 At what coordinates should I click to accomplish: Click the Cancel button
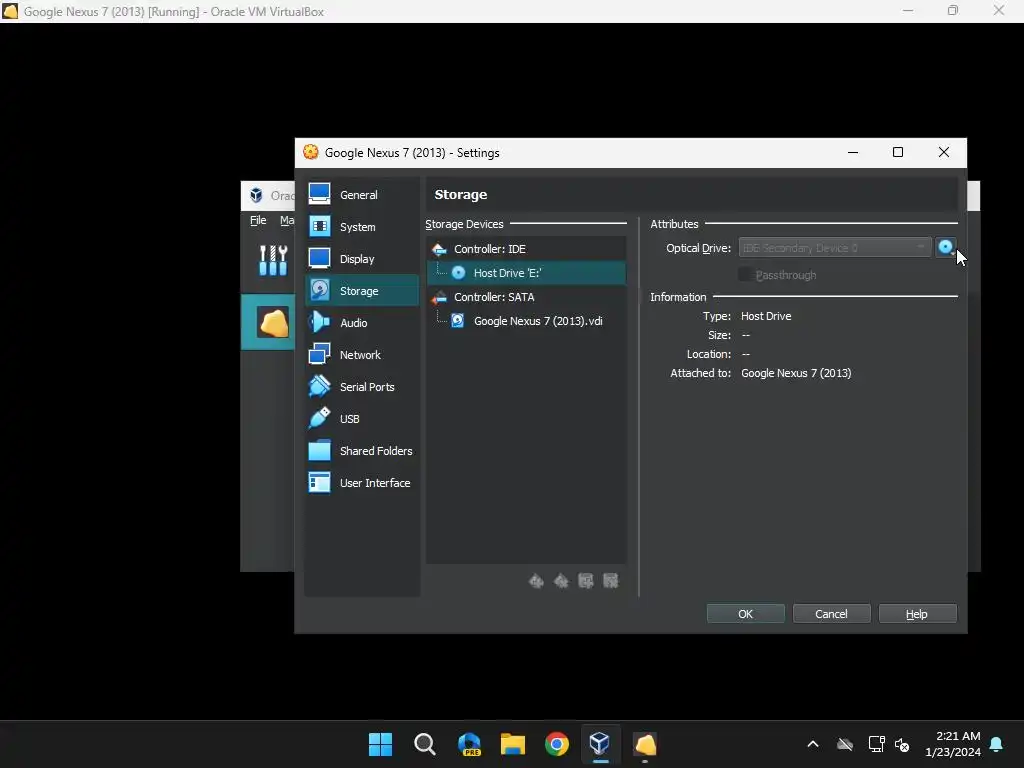(x=831, y=614)
